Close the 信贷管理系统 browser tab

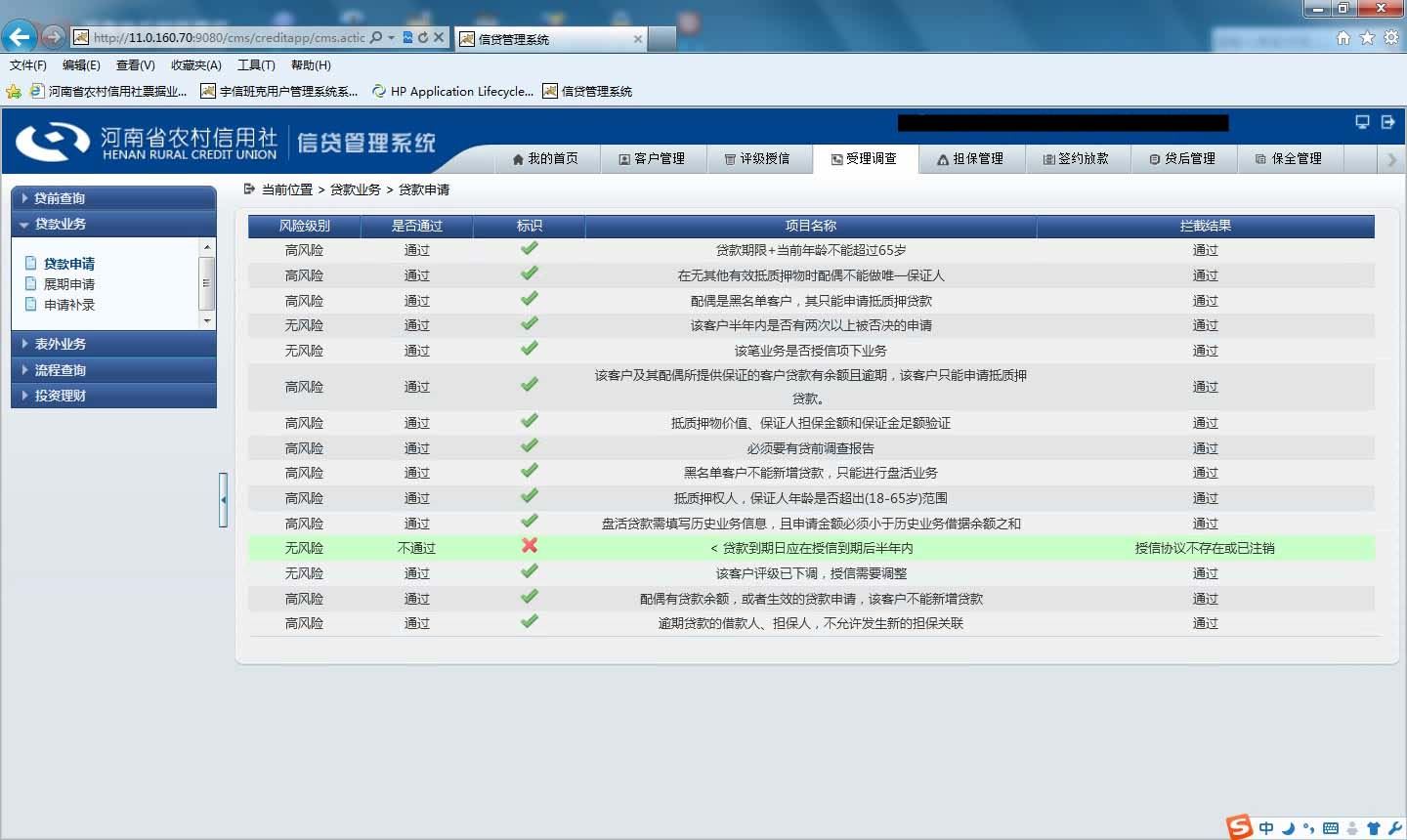tap(638, 39)
